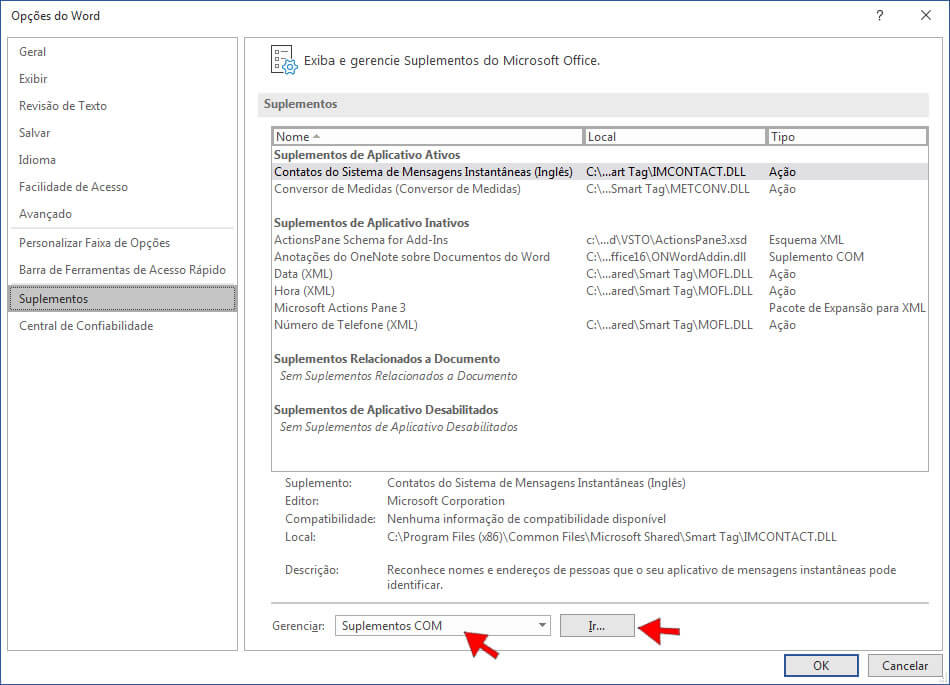Click the Sem Suplementos Relacionados a Documento text
Viewport: 950px width, 685px height.
399,376
